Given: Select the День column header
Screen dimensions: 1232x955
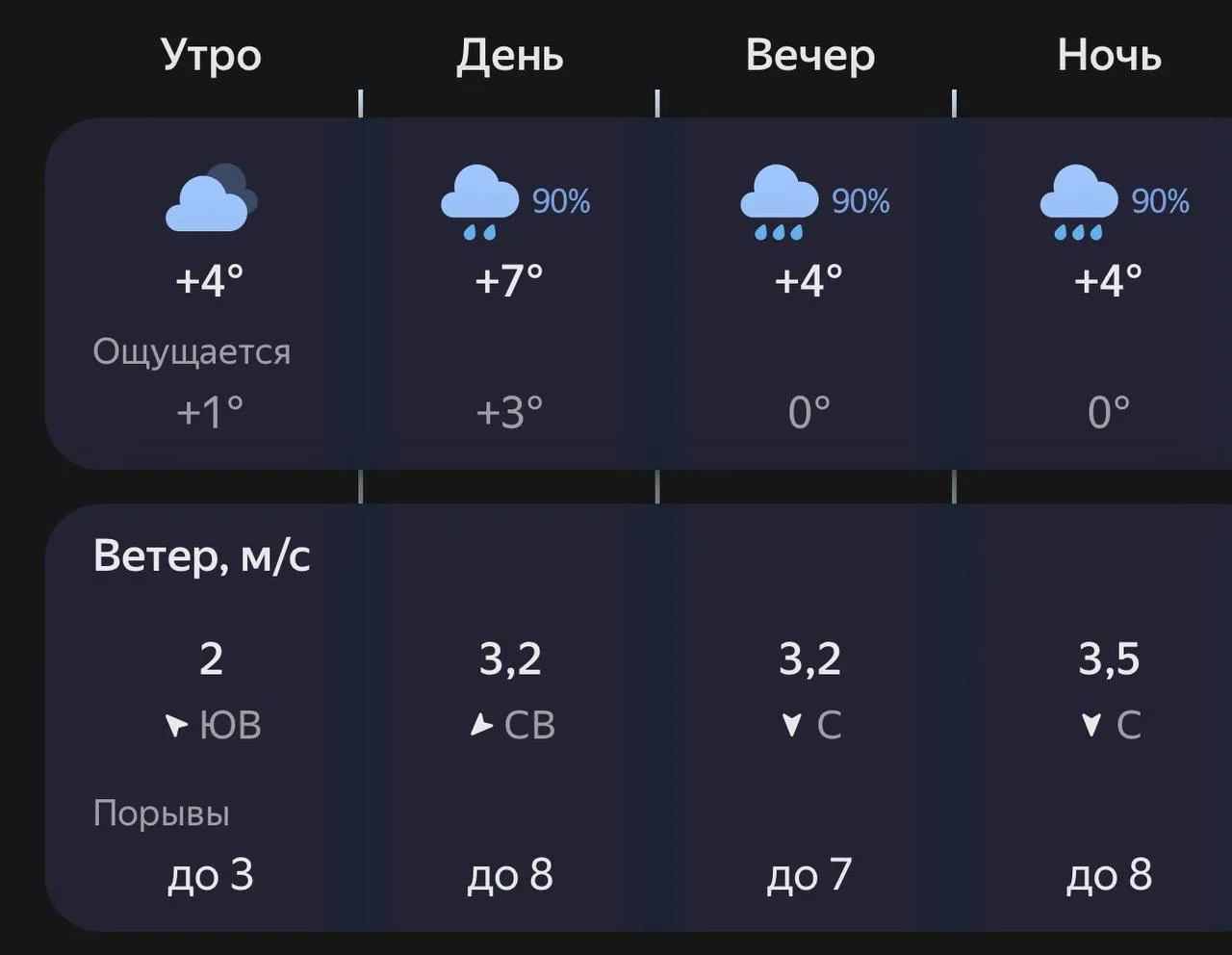Looking at the screenshot, I should click(x=509, y=56).
